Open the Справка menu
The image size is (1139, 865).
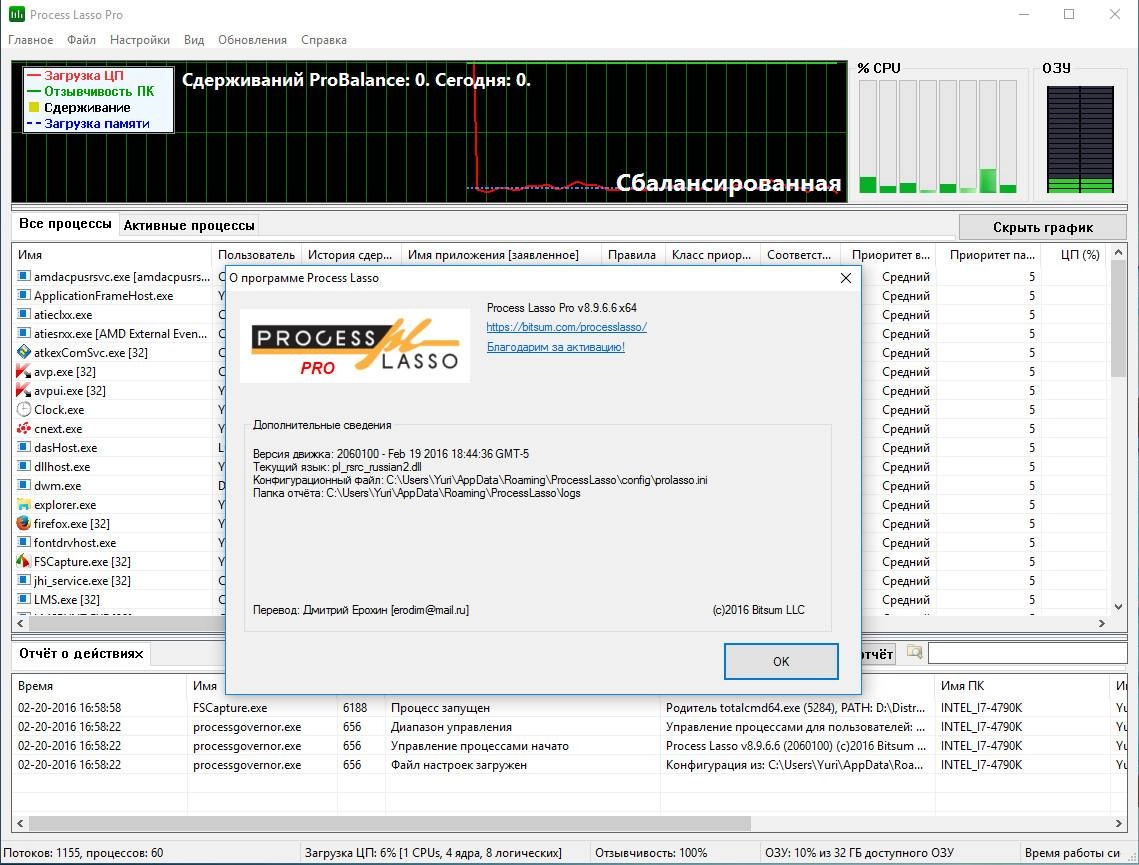click(x=323, y=40)
